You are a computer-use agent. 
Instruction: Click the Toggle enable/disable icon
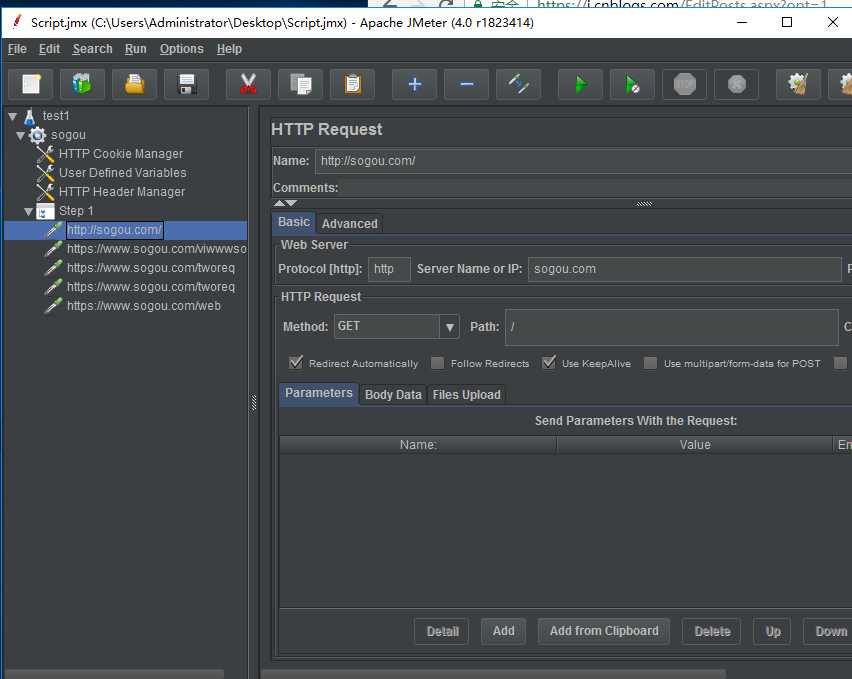point(518,84)
